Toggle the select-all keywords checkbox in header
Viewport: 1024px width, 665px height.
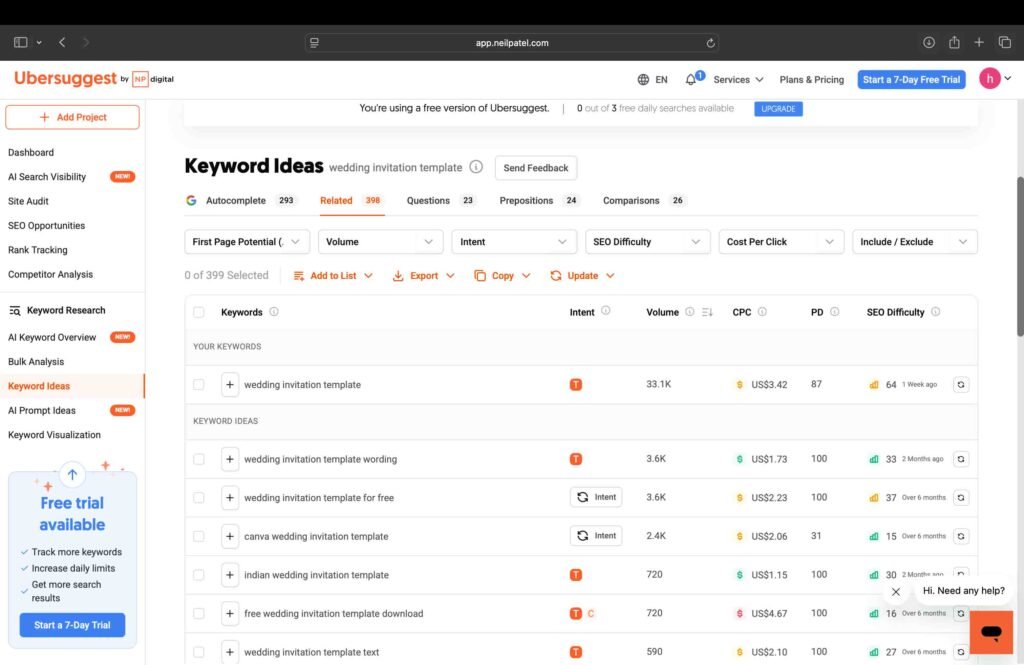(x=199, y=312)
